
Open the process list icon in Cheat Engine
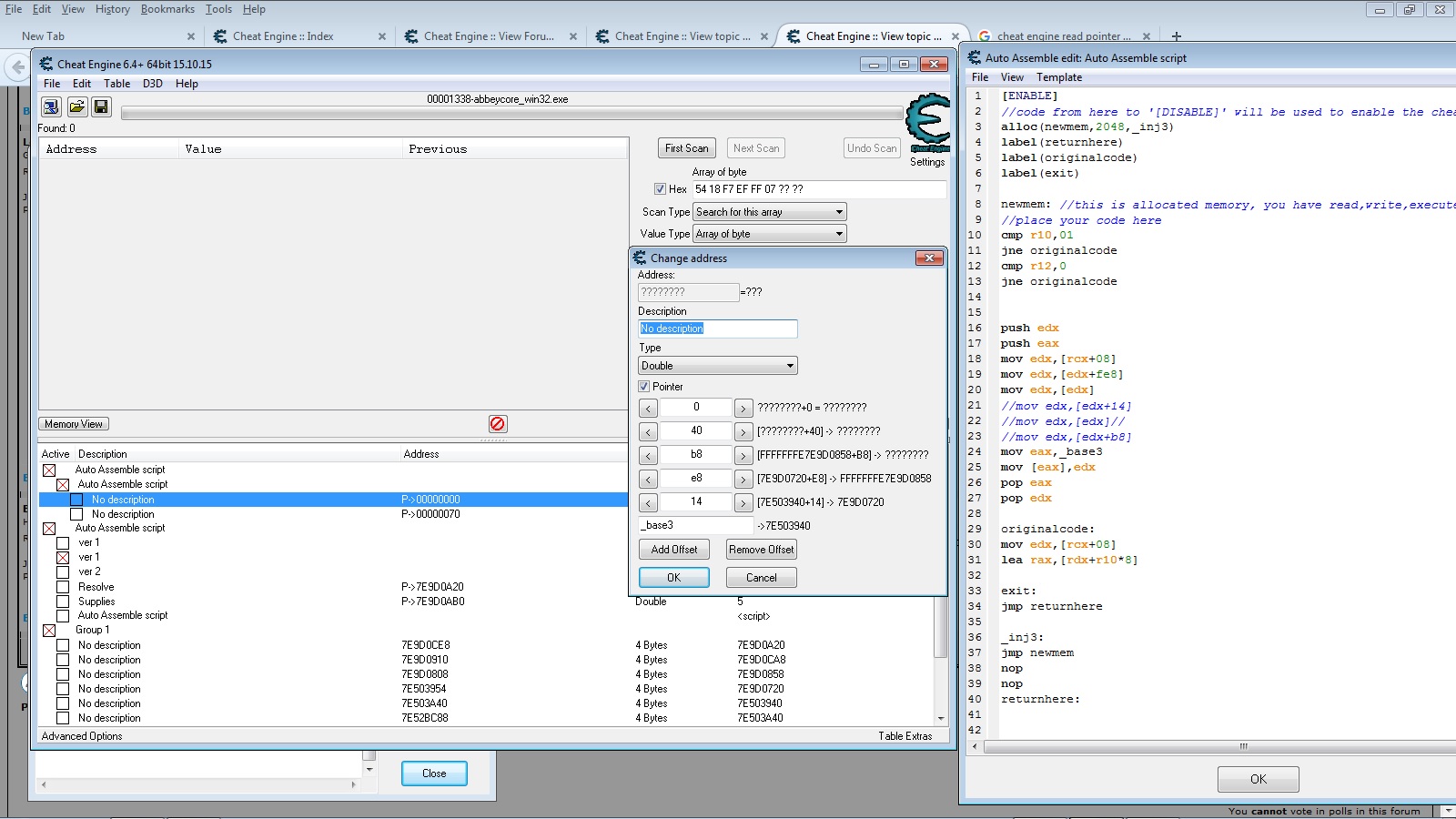(51, 106)
